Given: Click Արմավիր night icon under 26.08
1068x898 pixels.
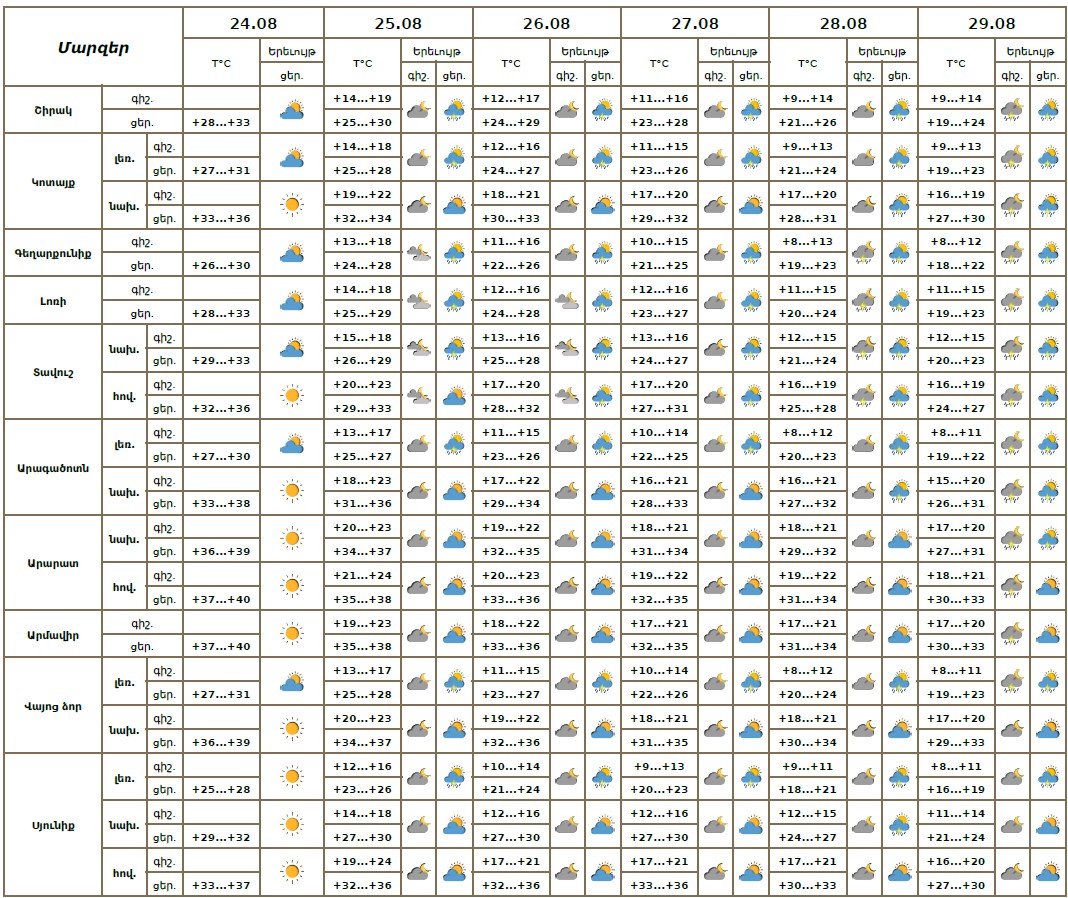Looking at the screenshot, I should 567,634.
